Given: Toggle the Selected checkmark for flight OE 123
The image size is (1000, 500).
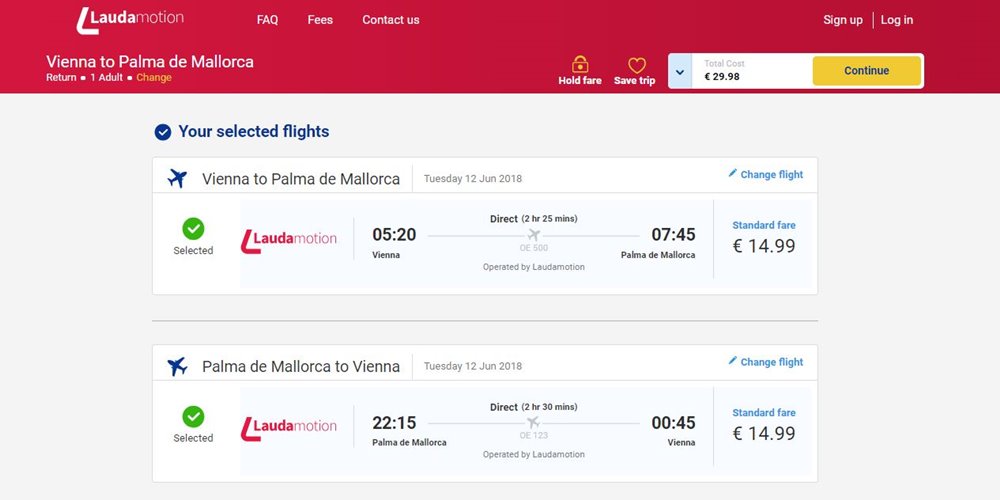Looking at the screenshot, I should click(193, 416).
